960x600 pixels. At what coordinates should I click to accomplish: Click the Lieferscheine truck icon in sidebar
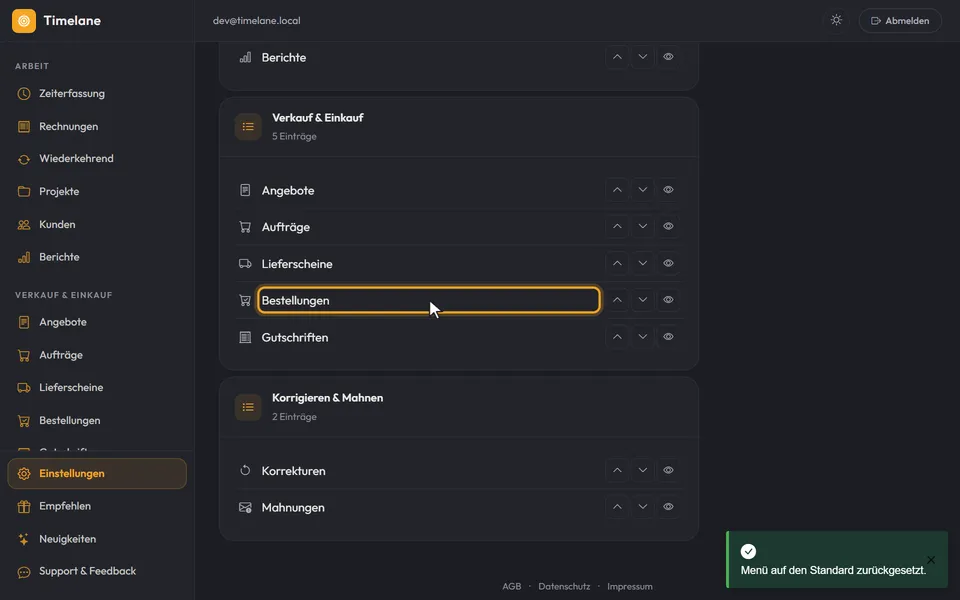tap(24, 388)
